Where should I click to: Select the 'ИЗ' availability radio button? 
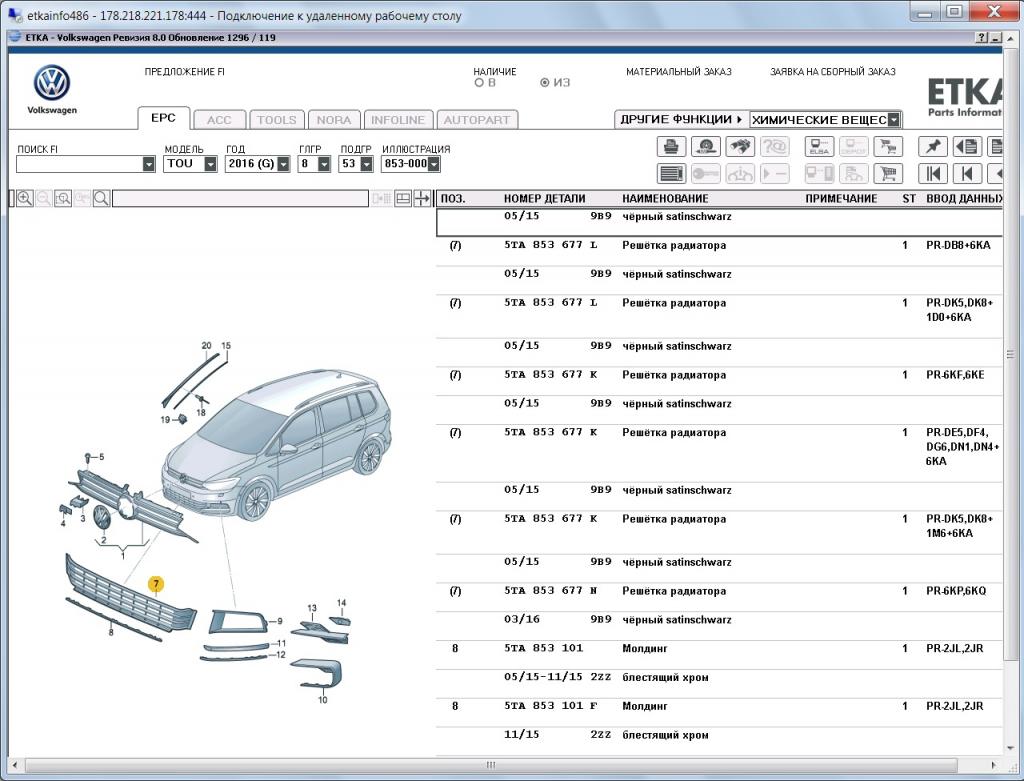coord(545,83)
